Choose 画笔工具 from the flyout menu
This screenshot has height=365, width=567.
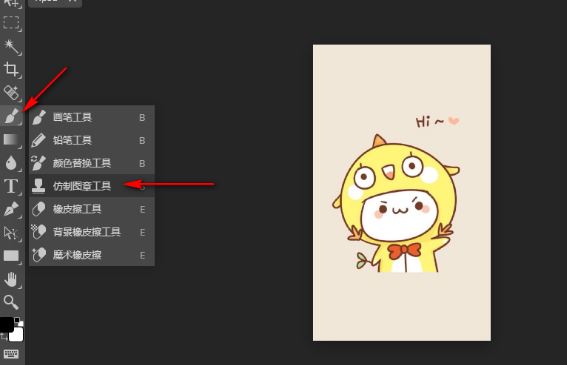(x=92, y=117)
